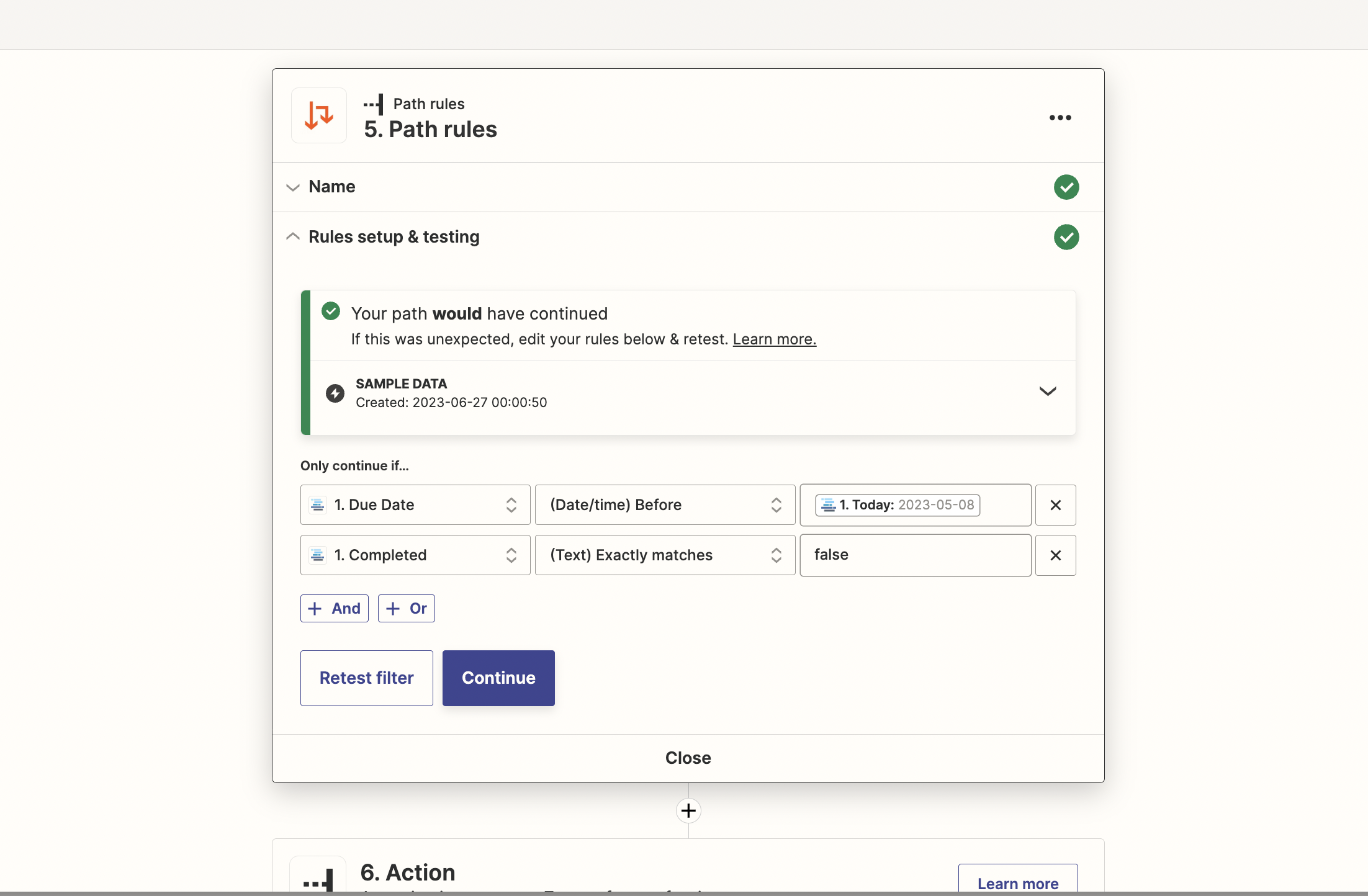
Task: Click Retest filter
Action: point(366,678)
